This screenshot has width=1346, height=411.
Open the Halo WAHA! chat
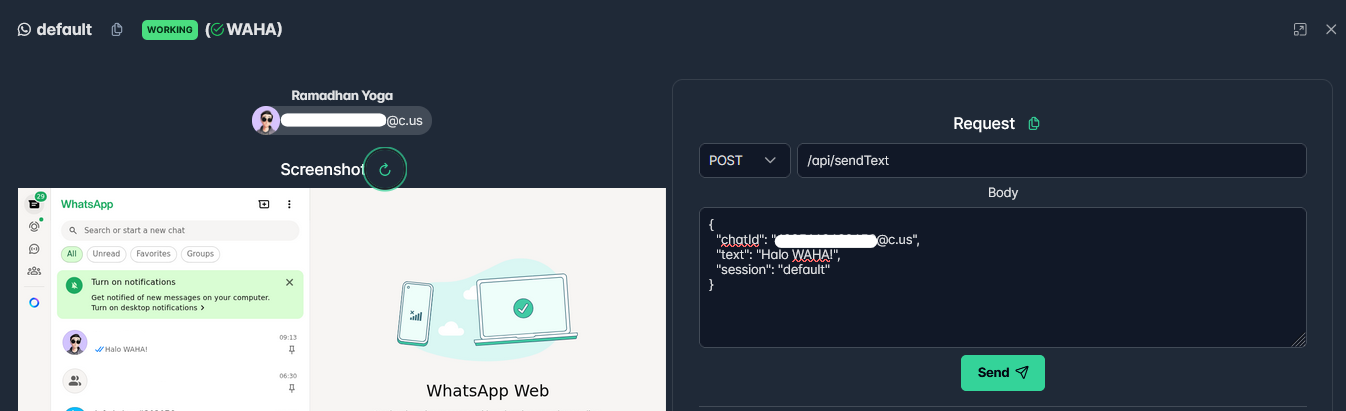pyautogui.click(x=180, y=343)
